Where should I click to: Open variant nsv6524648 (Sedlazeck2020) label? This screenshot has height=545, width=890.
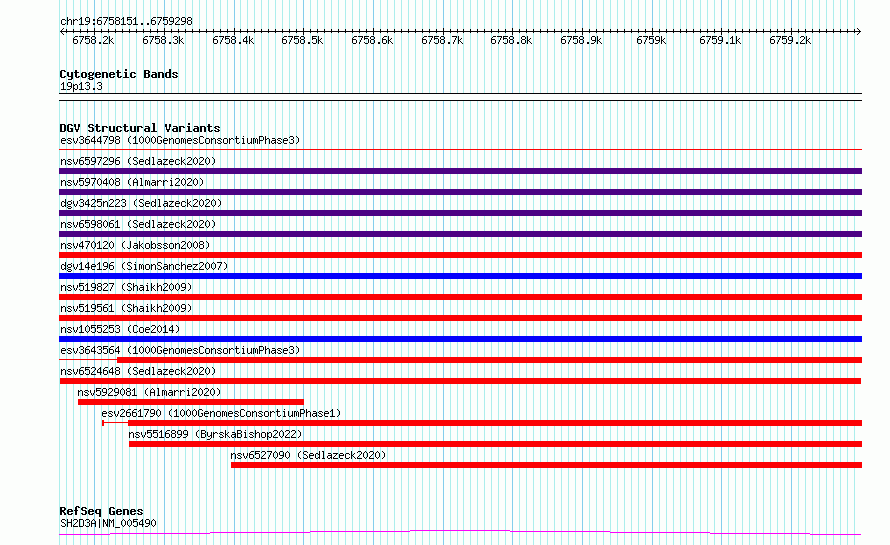point(138,371)
